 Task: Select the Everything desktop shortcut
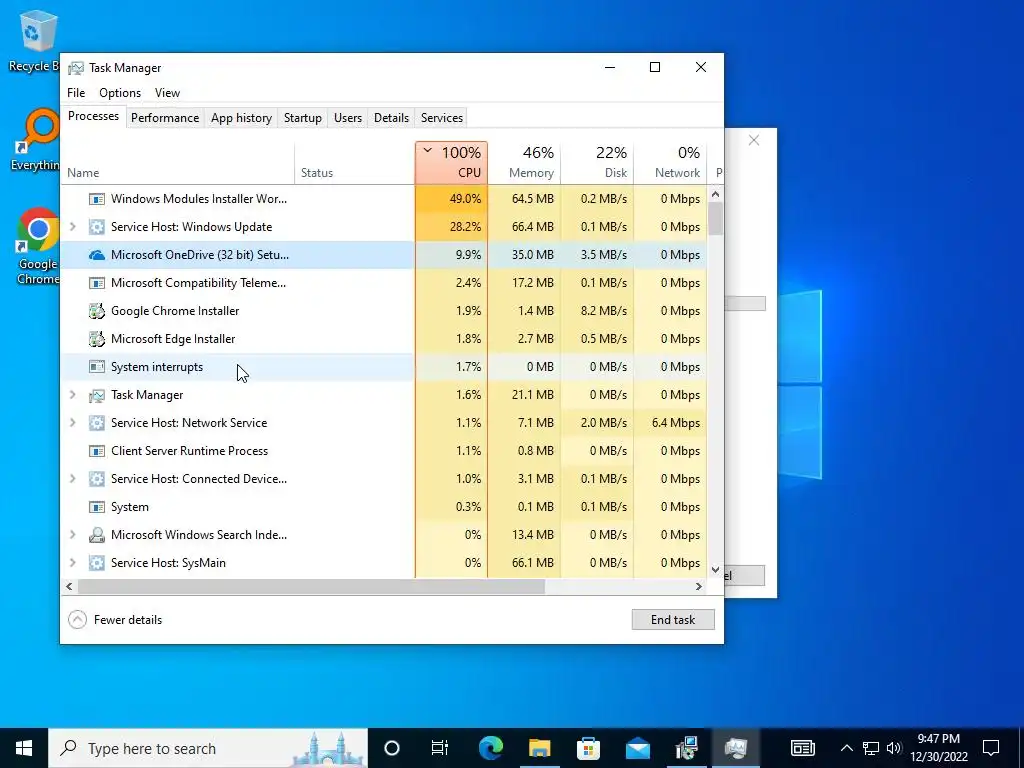pos(36,140)
